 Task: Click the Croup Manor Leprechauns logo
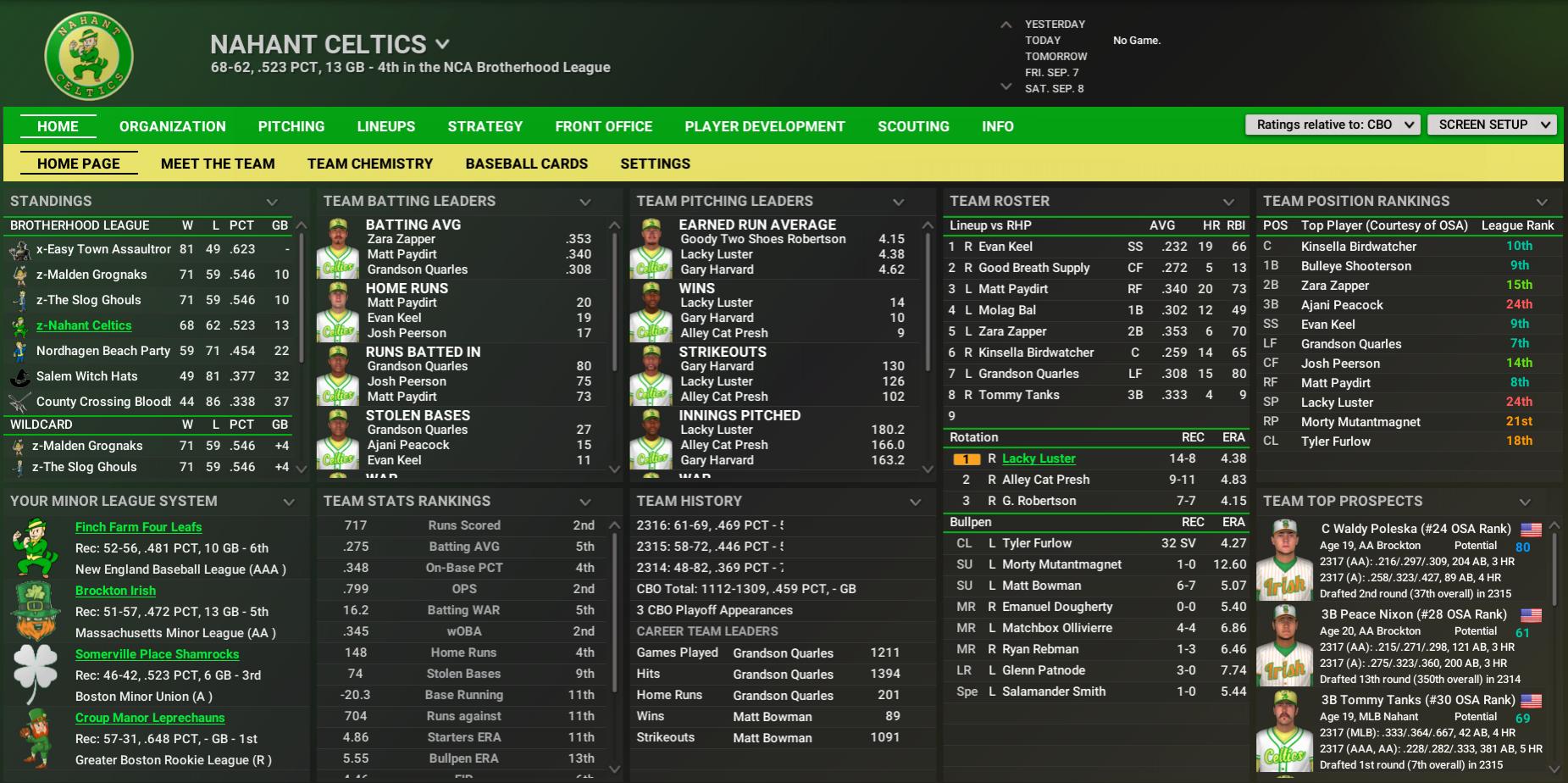coord(36,738)
